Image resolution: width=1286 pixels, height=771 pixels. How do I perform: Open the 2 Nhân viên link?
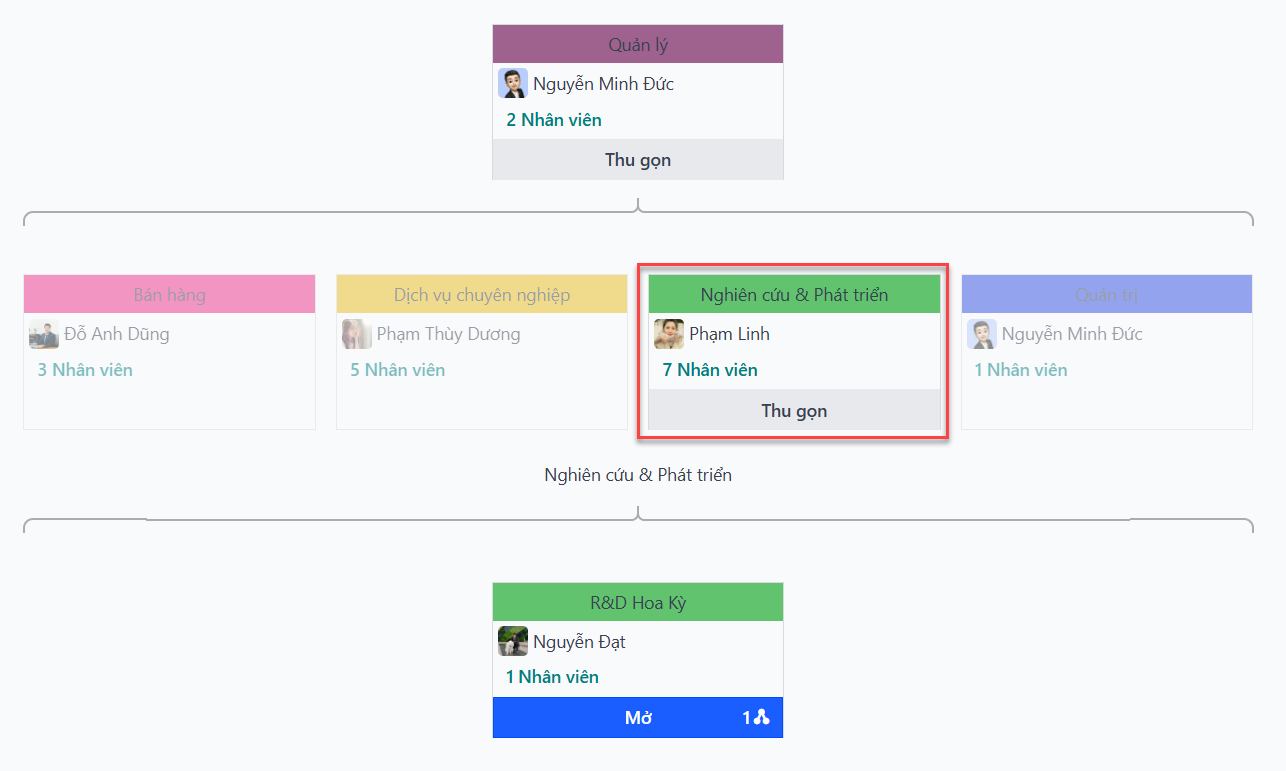554,120
